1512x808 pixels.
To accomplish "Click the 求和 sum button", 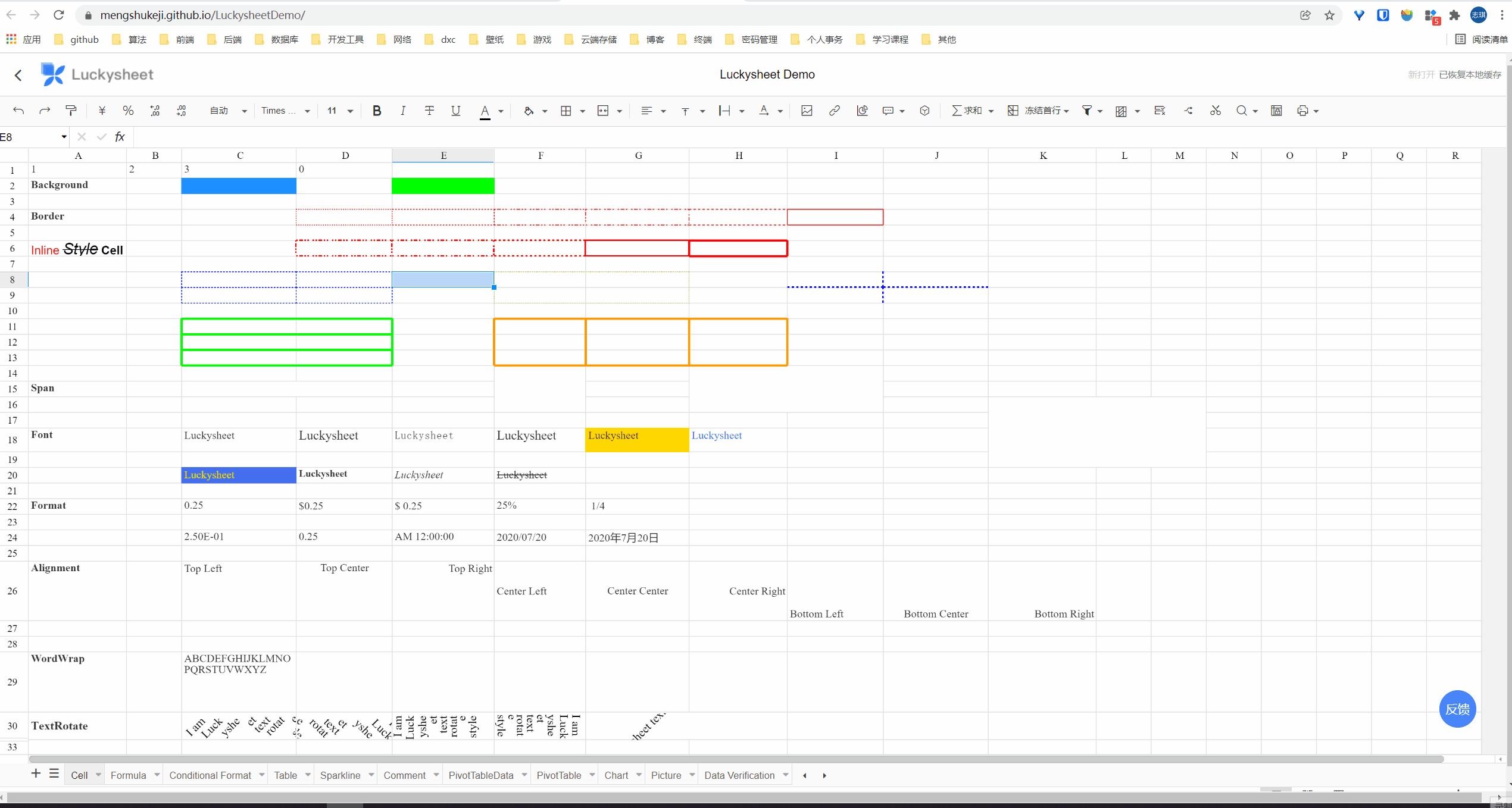I will [x=967, y=111].
